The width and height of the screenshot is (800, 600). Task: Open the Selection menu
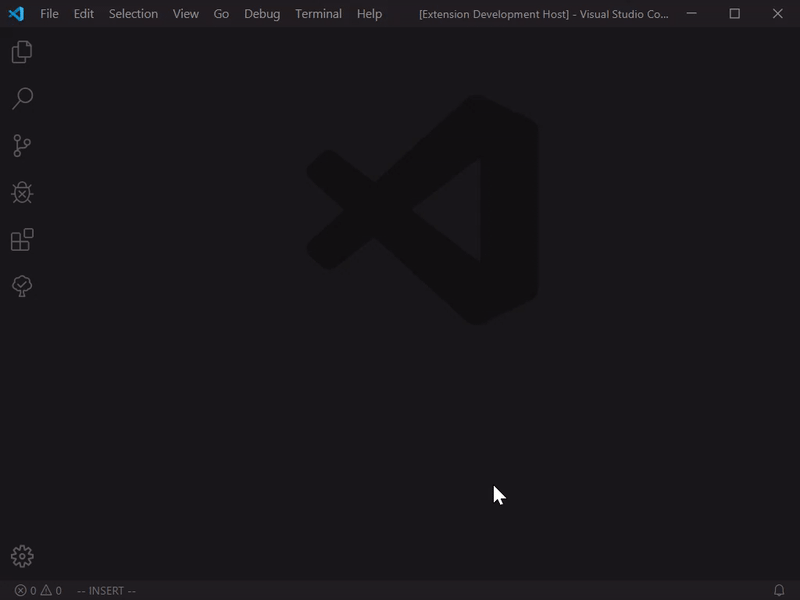tap(133, 14)
